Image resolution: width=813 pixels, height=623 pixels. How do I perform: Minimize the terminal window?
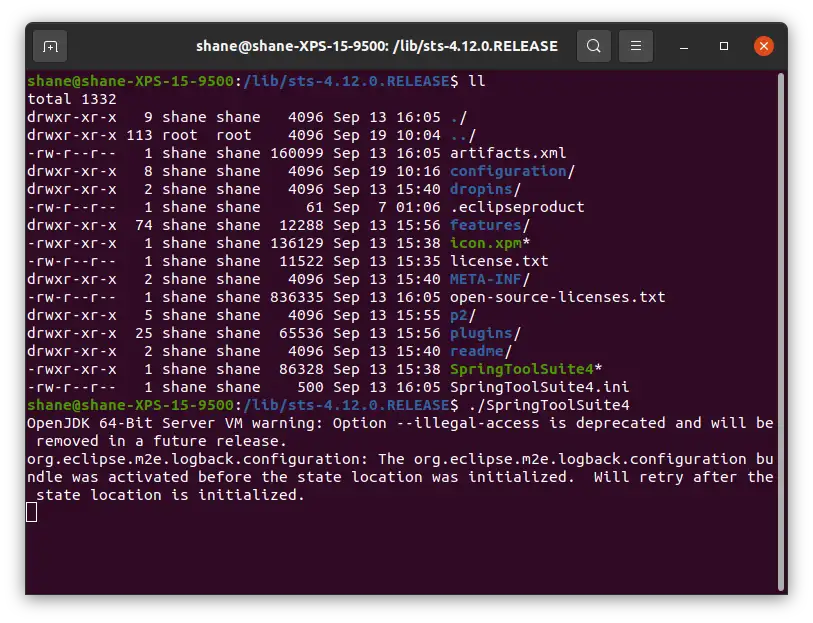(684, 47)
